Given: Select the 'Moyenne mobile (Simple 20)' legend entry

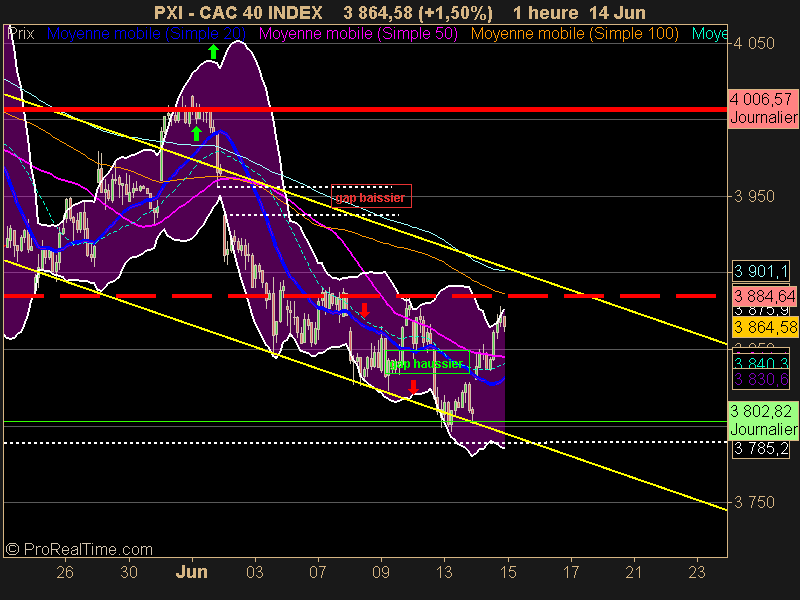Looking at the screenshot, I should [146, 34].
